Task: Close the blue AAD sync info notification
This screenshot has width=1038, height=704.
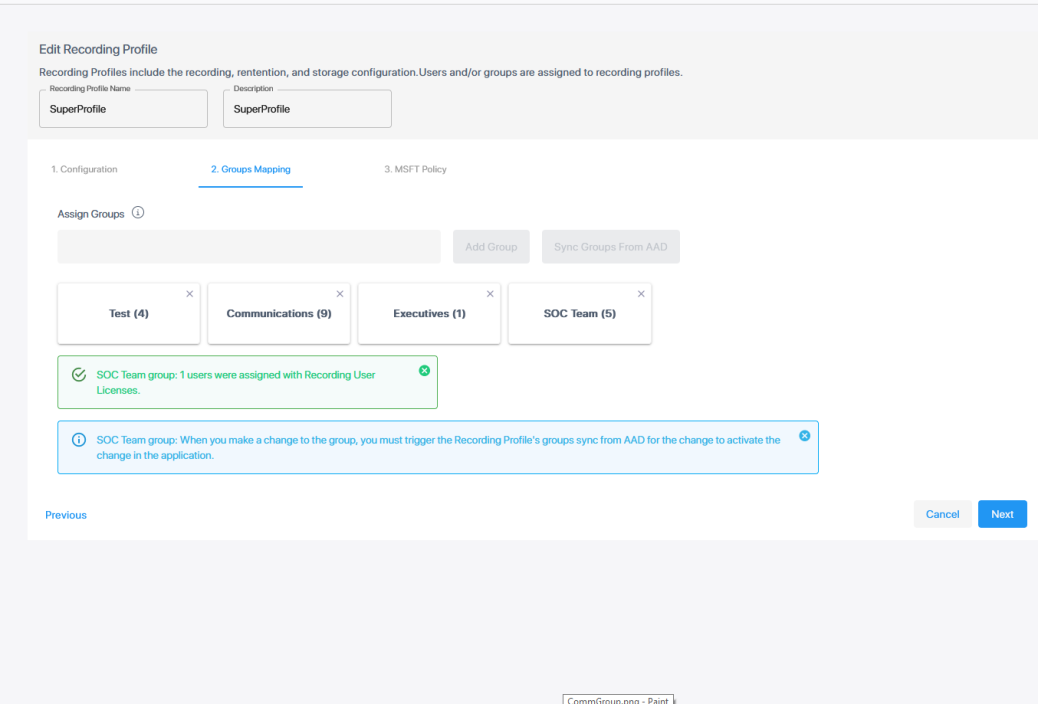Action: (804, 436)
